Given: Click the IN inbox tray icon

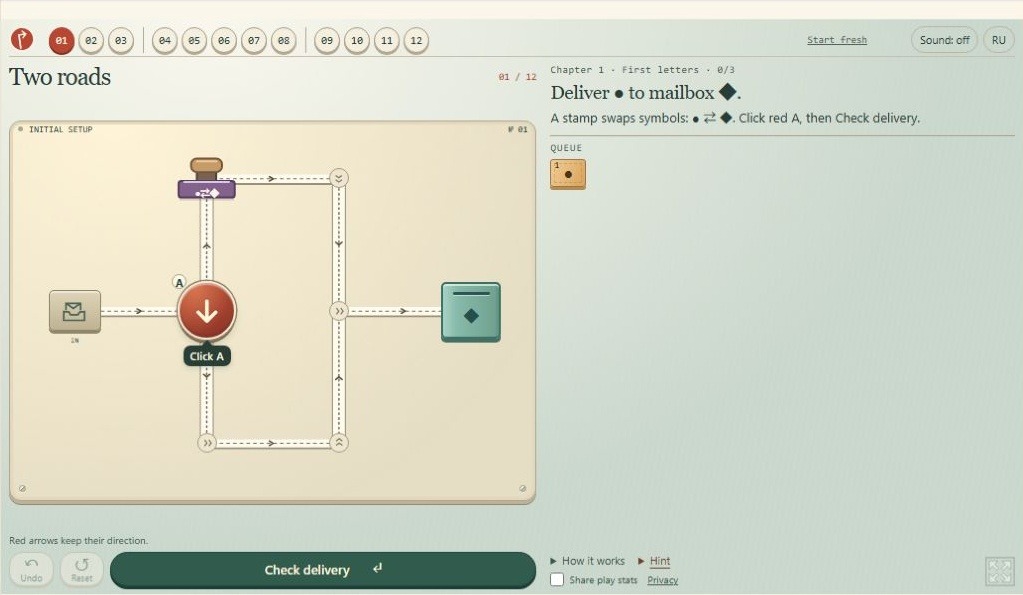Looking at the screenshot, I should coord(75,312).
